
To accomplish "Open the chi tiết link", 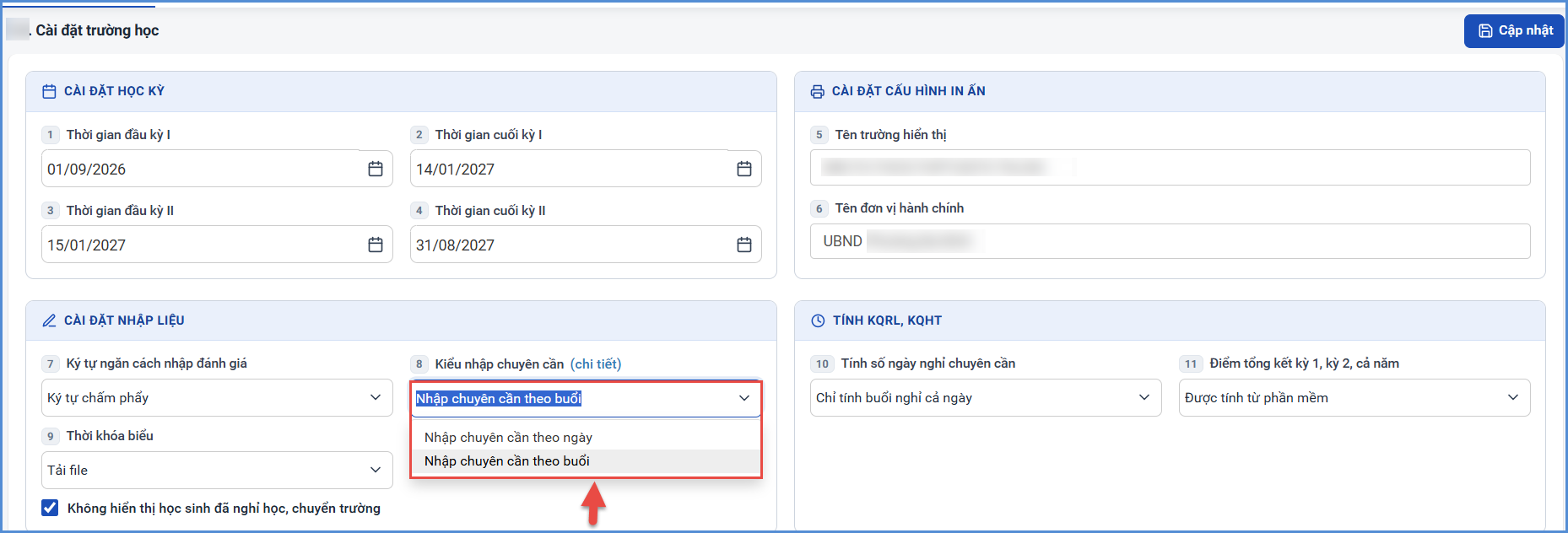I will (x=596, y=363).
